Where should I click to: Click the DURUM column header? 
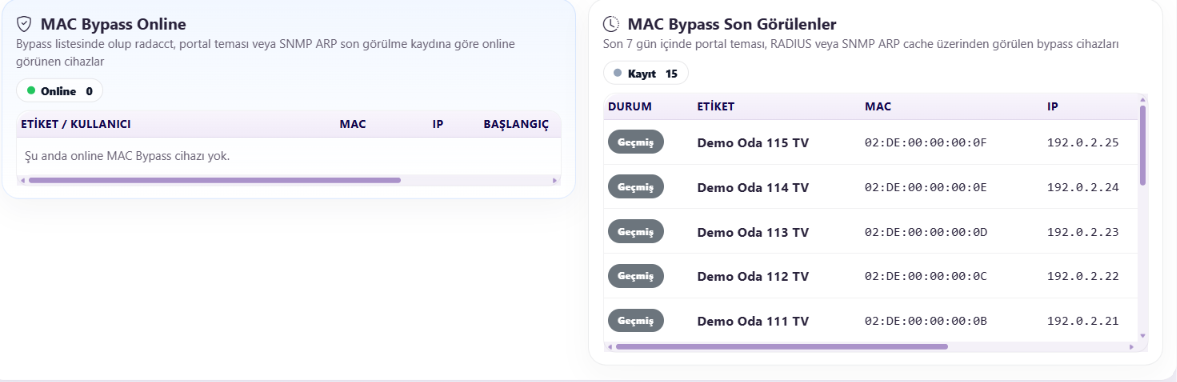[x=630, y=107]
